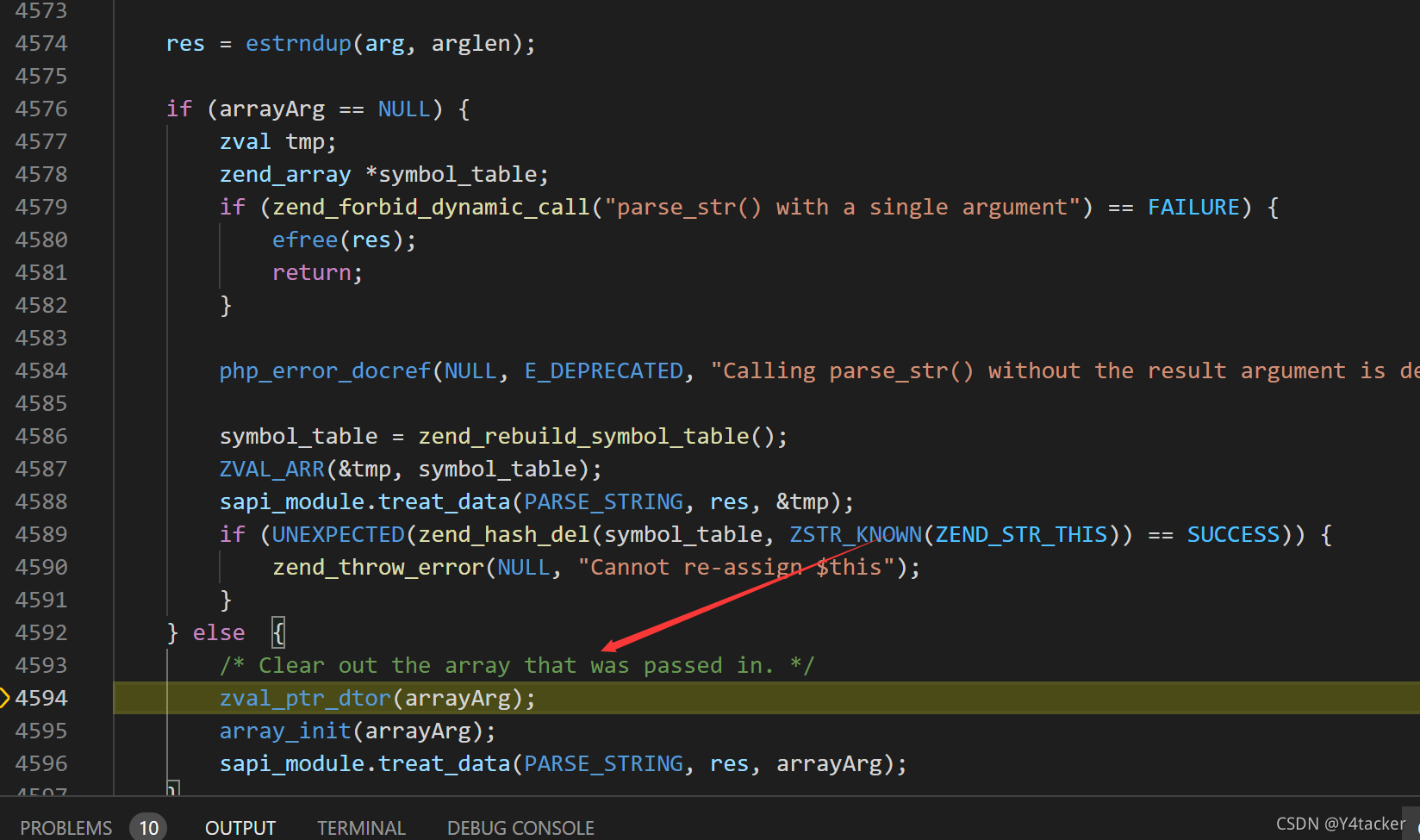Click line number 4576 in the gutter
Viewport: 1420px width, 840px height.
pyautogui.click(x=41, y=109)
